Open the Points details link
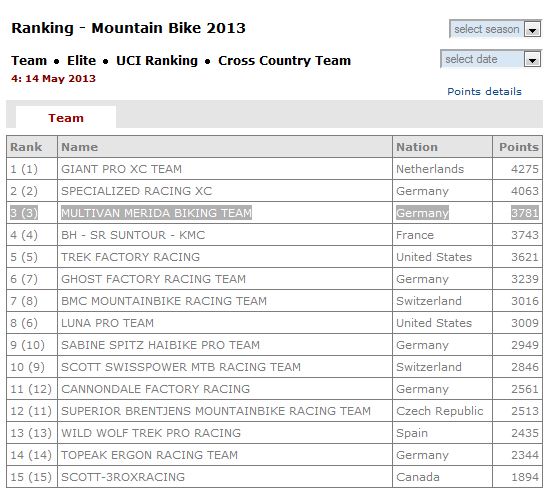The height and width of the screenshot is (488, 548). click(484, 92)
